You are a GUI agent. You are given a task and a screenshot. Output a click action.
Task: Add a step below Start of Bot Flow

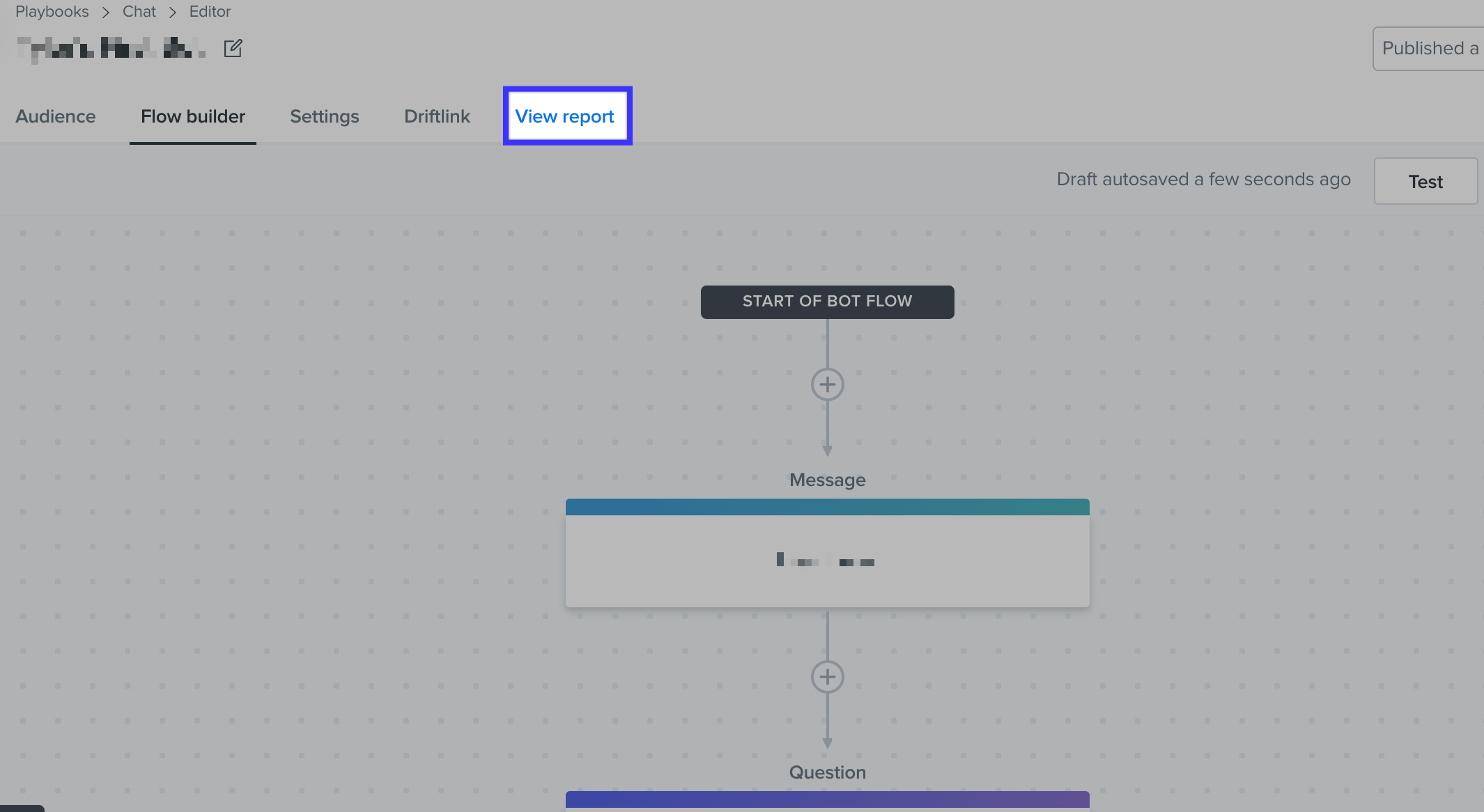pyautogui.click(x=827, y=384)
